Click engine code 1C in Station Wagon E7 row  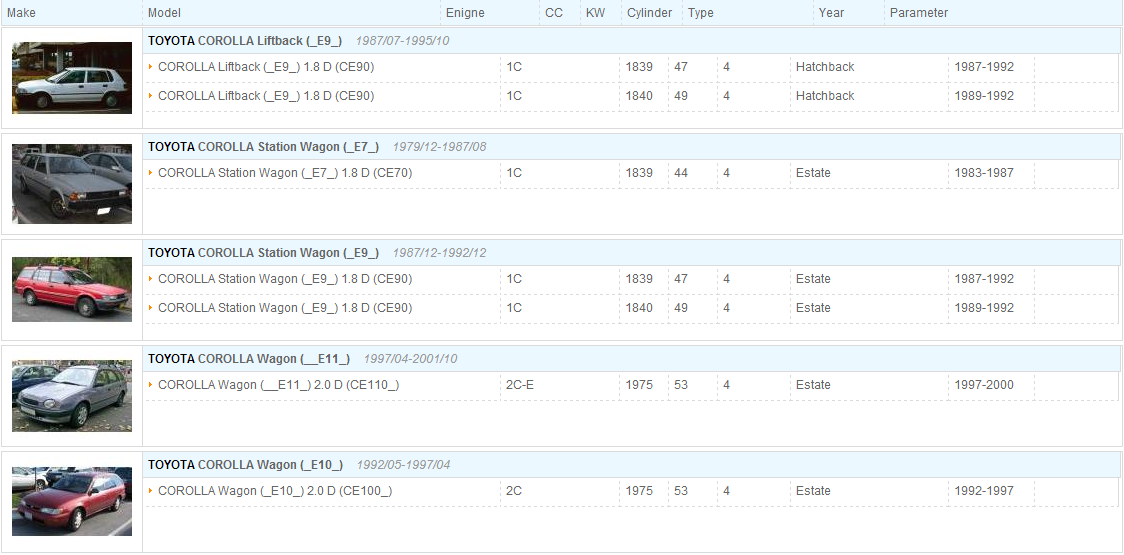pos(513,173)
